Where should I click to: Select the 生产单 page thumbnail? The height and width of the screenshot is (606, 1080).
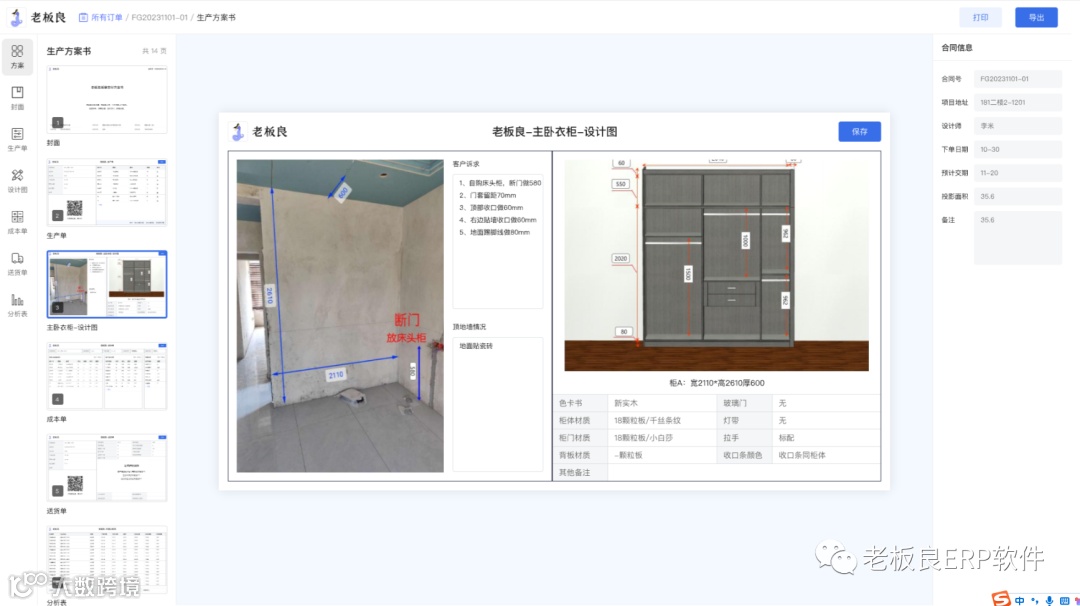tap(107, 192)
